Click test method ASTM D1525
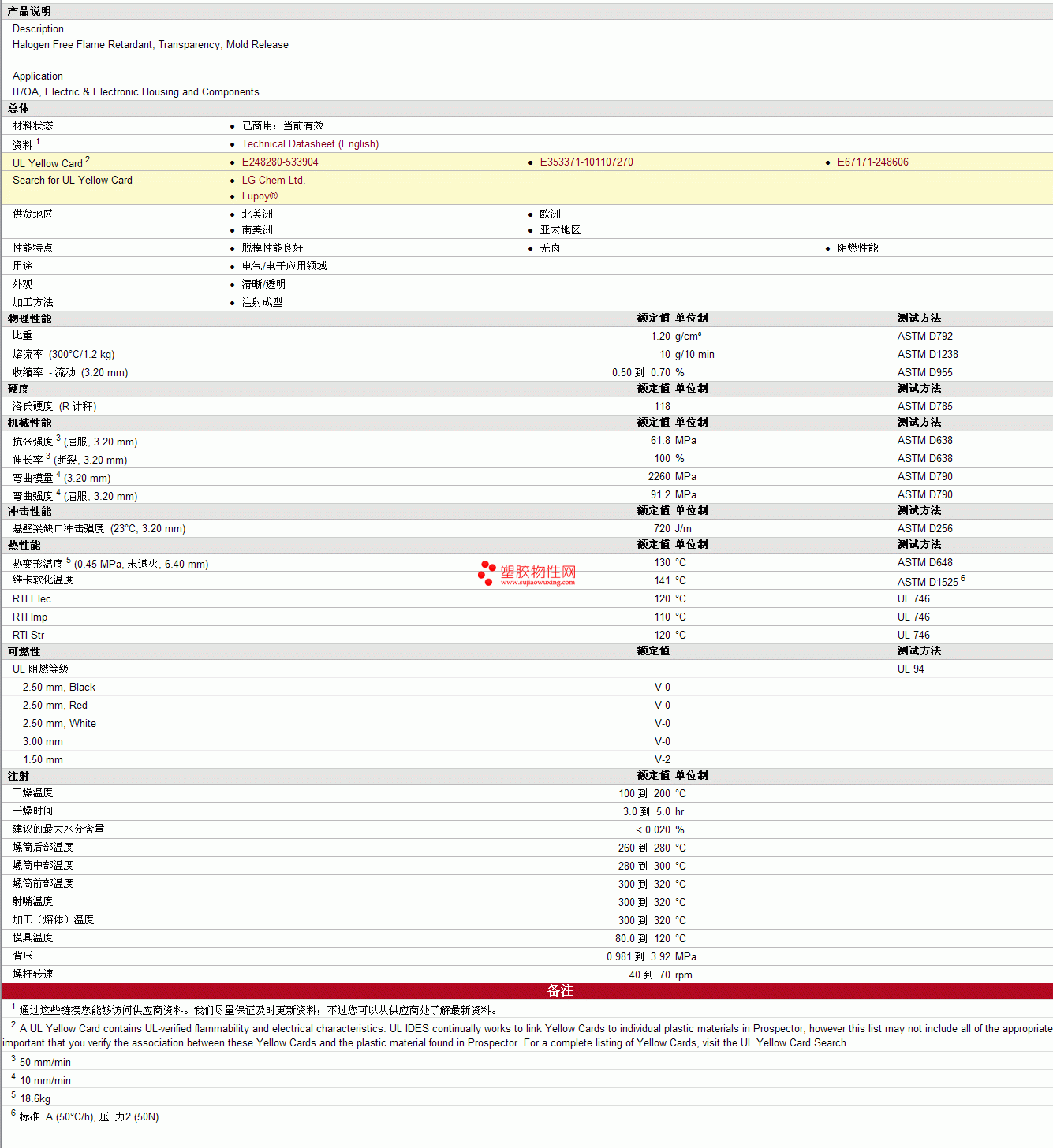Viewport: 1053px width, 1148px height. (928, 582)
